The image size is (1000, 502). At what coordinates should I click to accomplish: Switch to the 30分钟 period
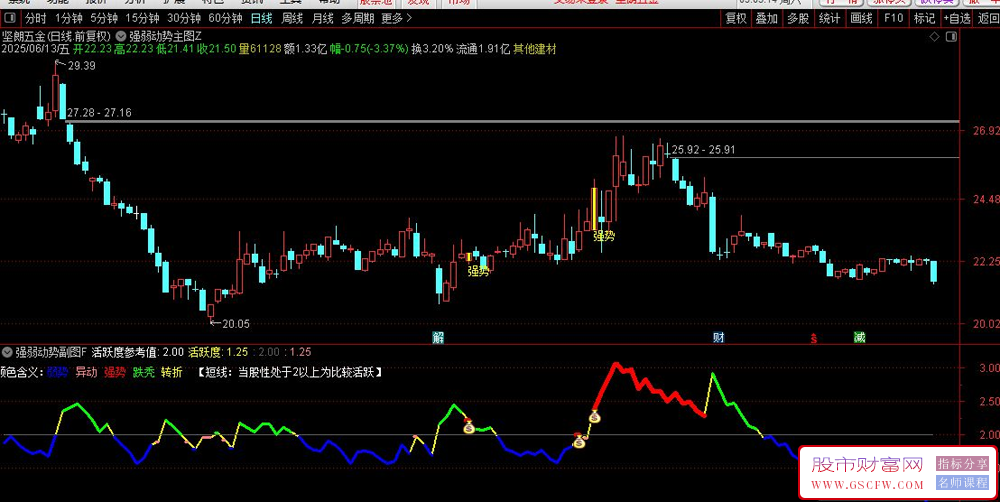click(182, 18)
